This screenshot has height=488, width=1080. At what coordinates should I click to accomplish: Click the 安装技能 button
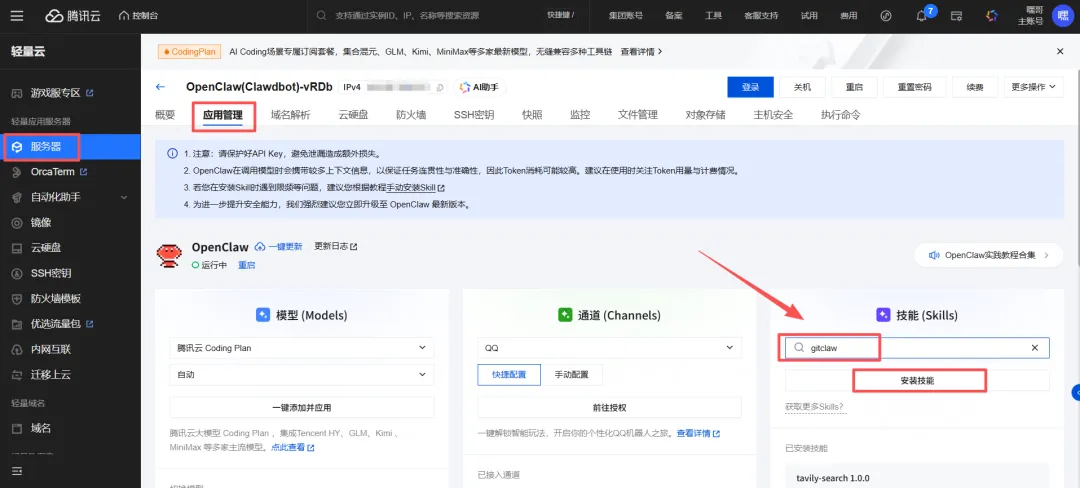coord(917,381)
